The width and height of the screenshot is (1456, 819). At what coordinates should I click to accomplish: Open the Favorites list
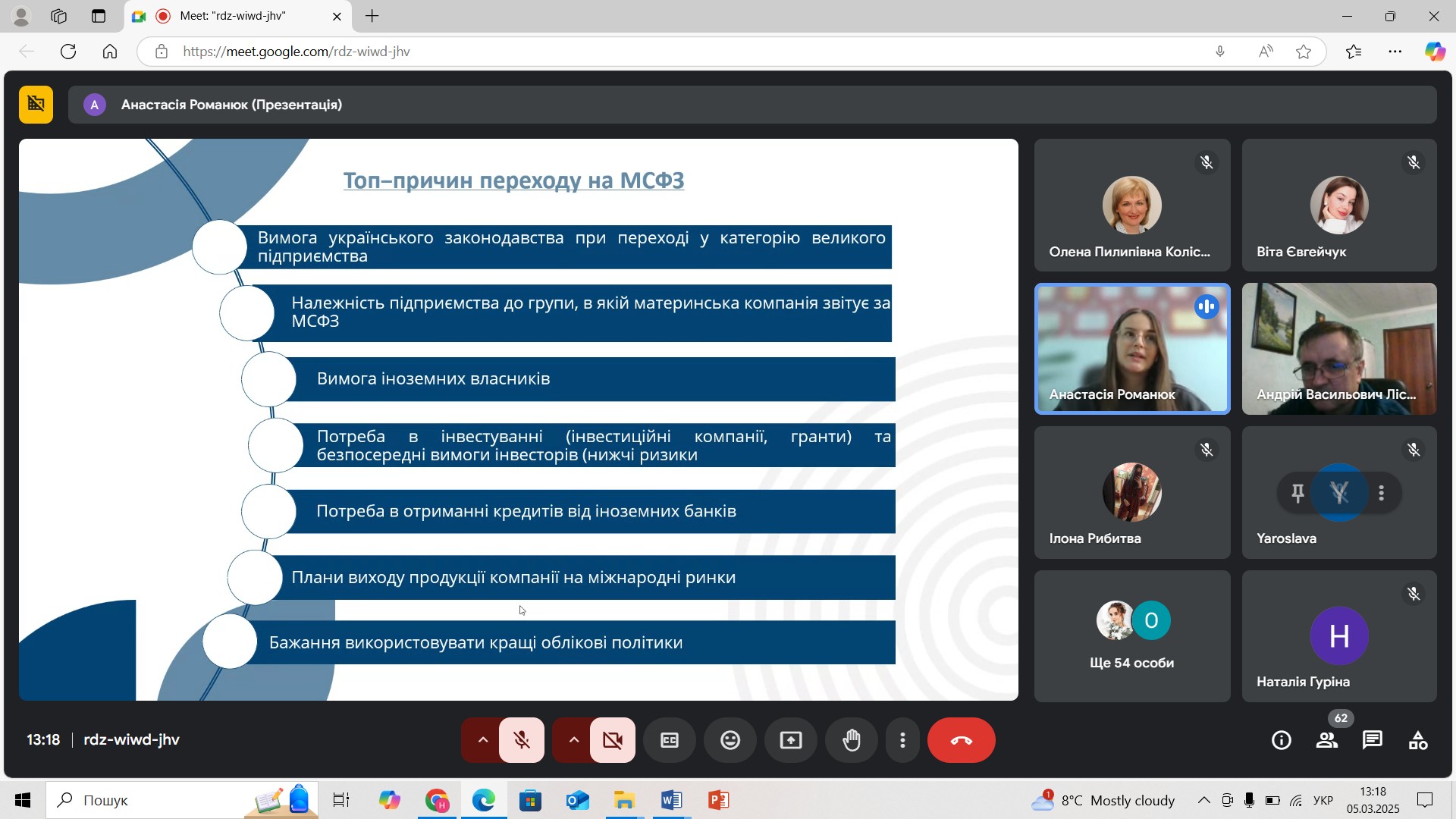coord(1354,52)
